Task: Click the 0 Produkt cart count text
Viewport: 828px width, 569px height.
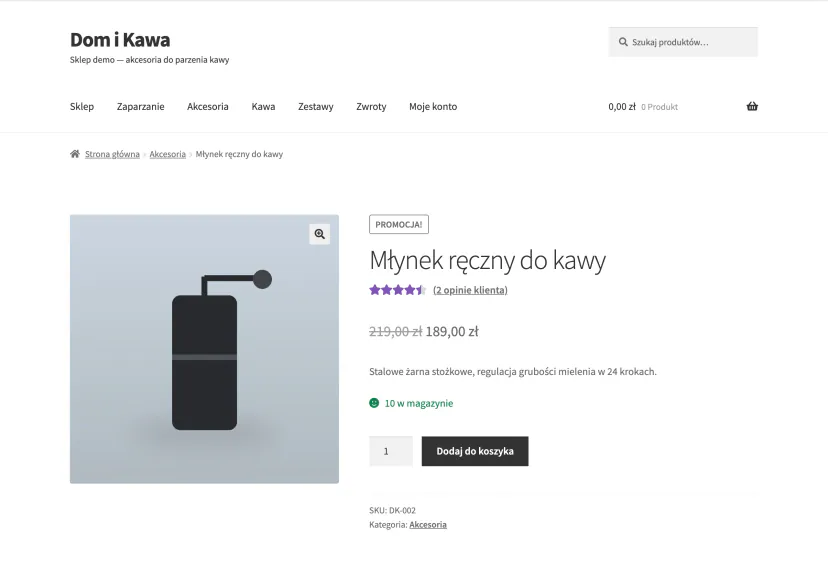Action: [660, 107]
